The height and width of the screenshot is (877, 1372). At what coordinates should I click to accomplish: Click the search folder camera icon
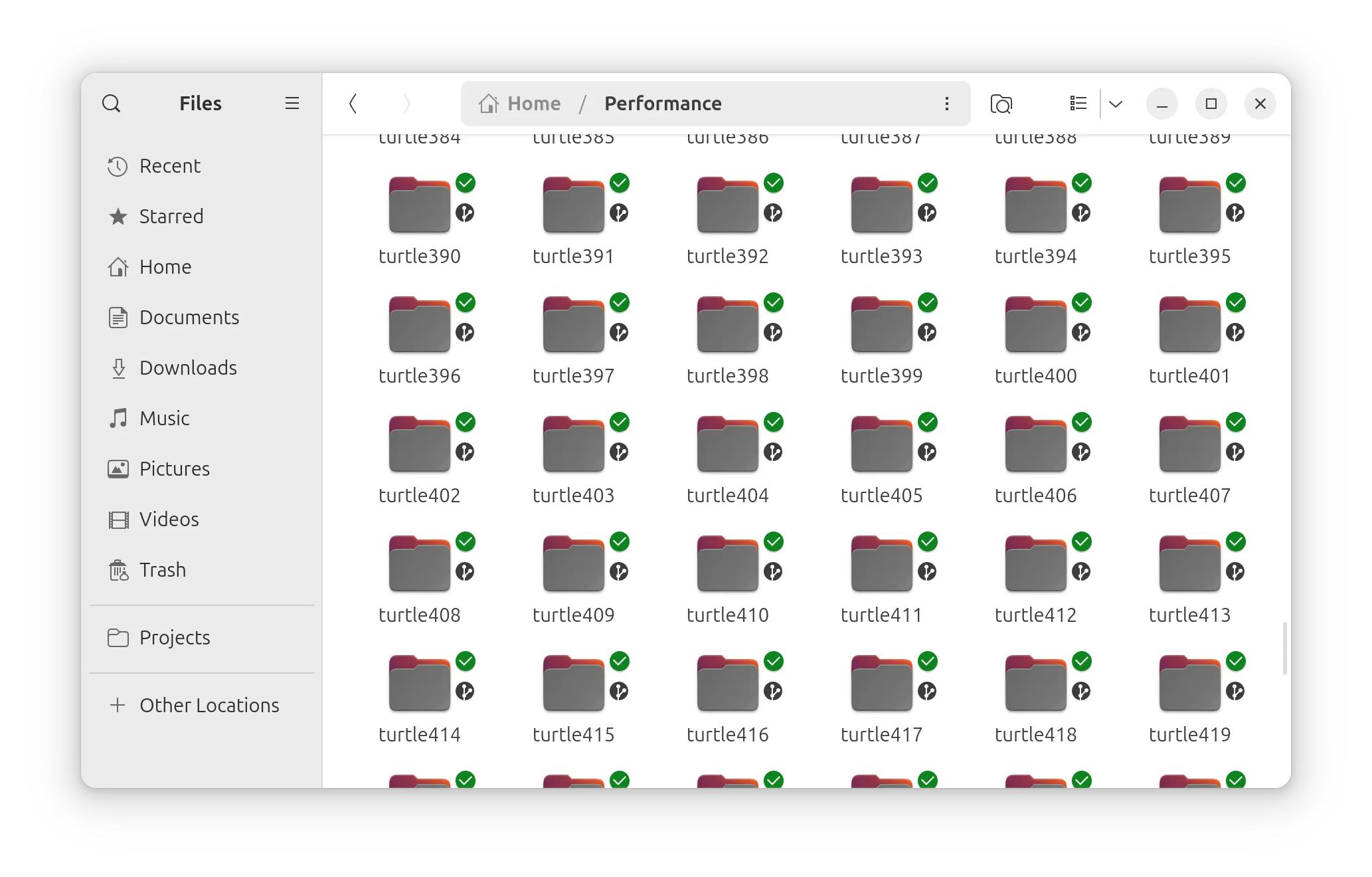(x=1001, y=104)
